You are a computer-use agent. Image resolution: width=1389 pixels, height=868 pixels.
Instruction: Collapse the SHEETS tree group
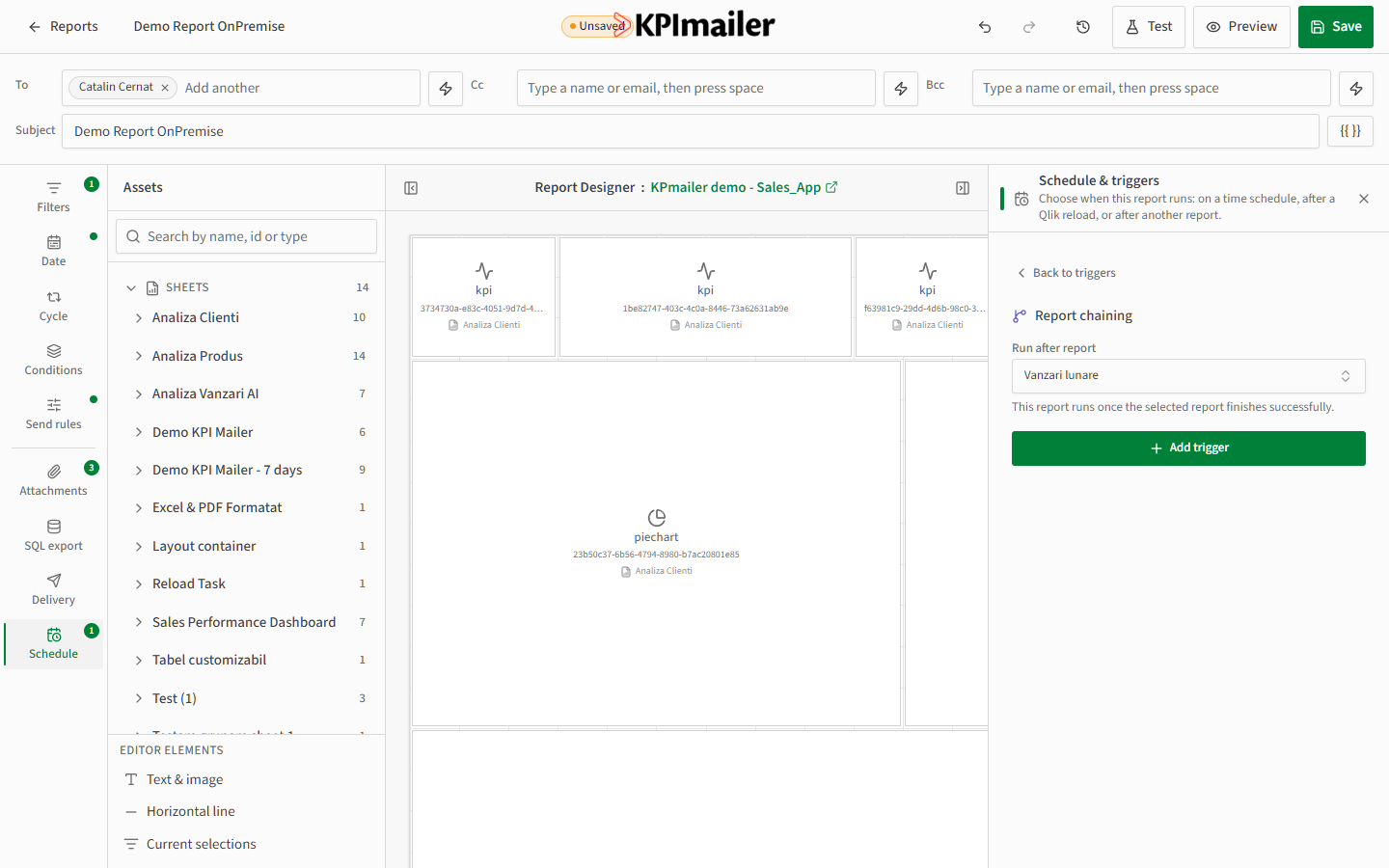tap(131, 287)
